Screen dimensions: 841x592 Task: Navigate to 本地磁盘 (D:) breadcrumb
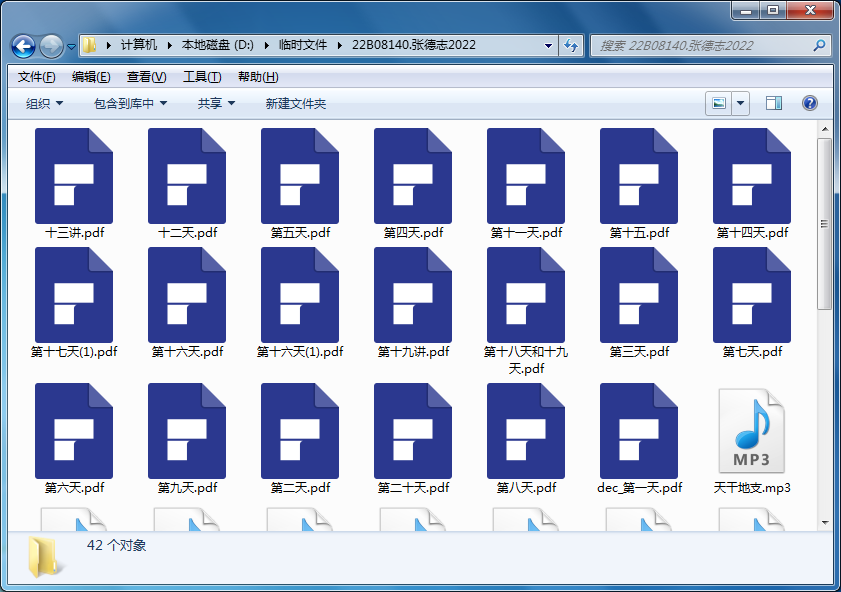click(x=218, y=45)
